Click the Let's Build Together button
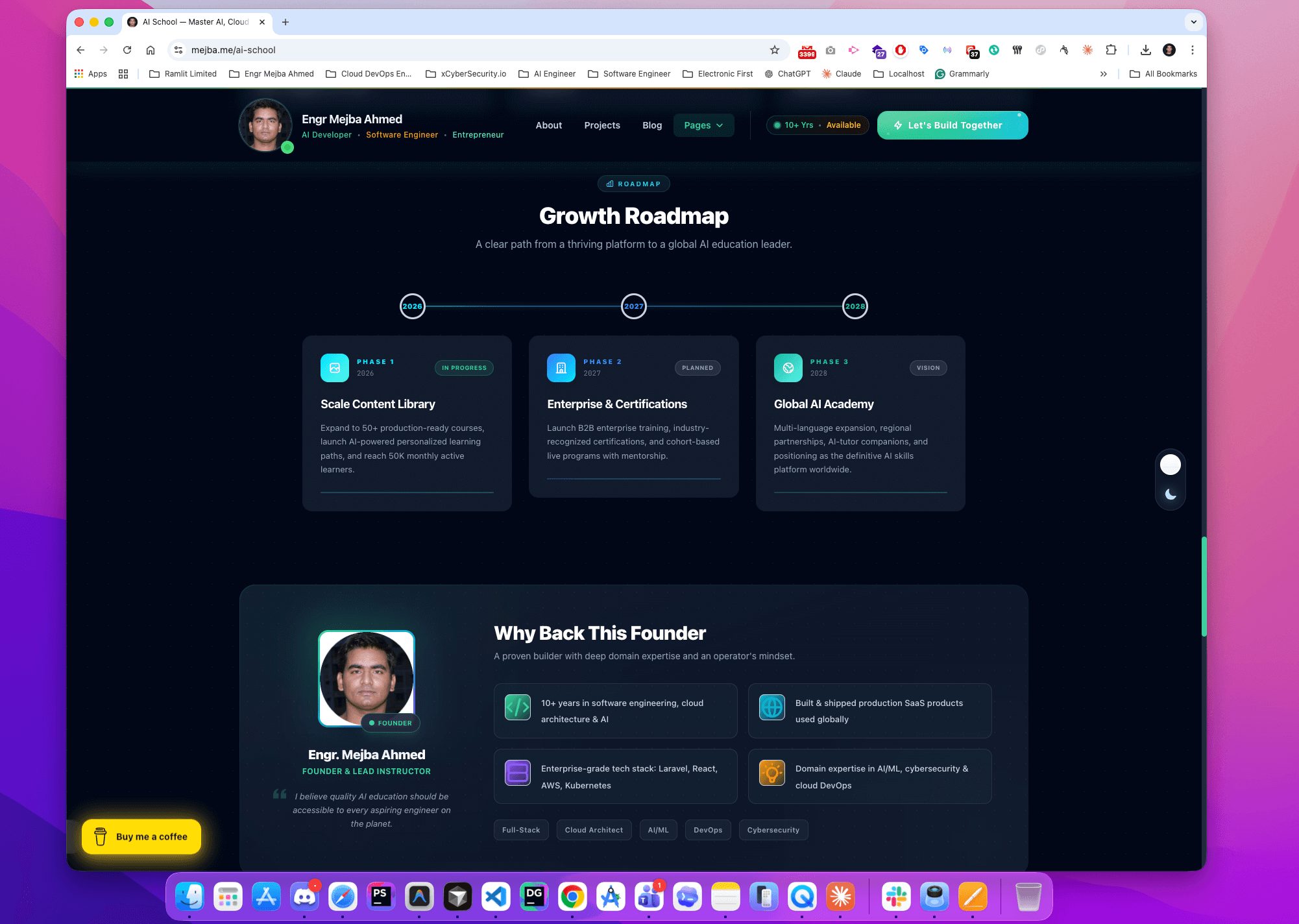Screen dimensions: 1299x924 click(x=953, y=125)
